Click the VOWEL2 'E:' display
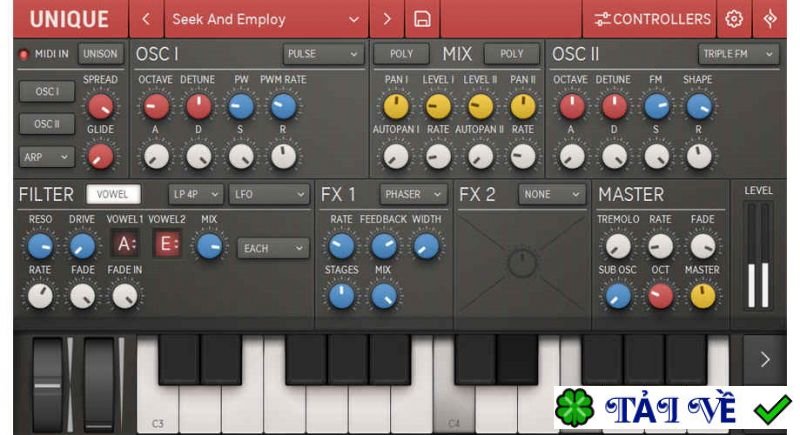Viewport: 800px width, 435px height. click(x=167, y=244)
